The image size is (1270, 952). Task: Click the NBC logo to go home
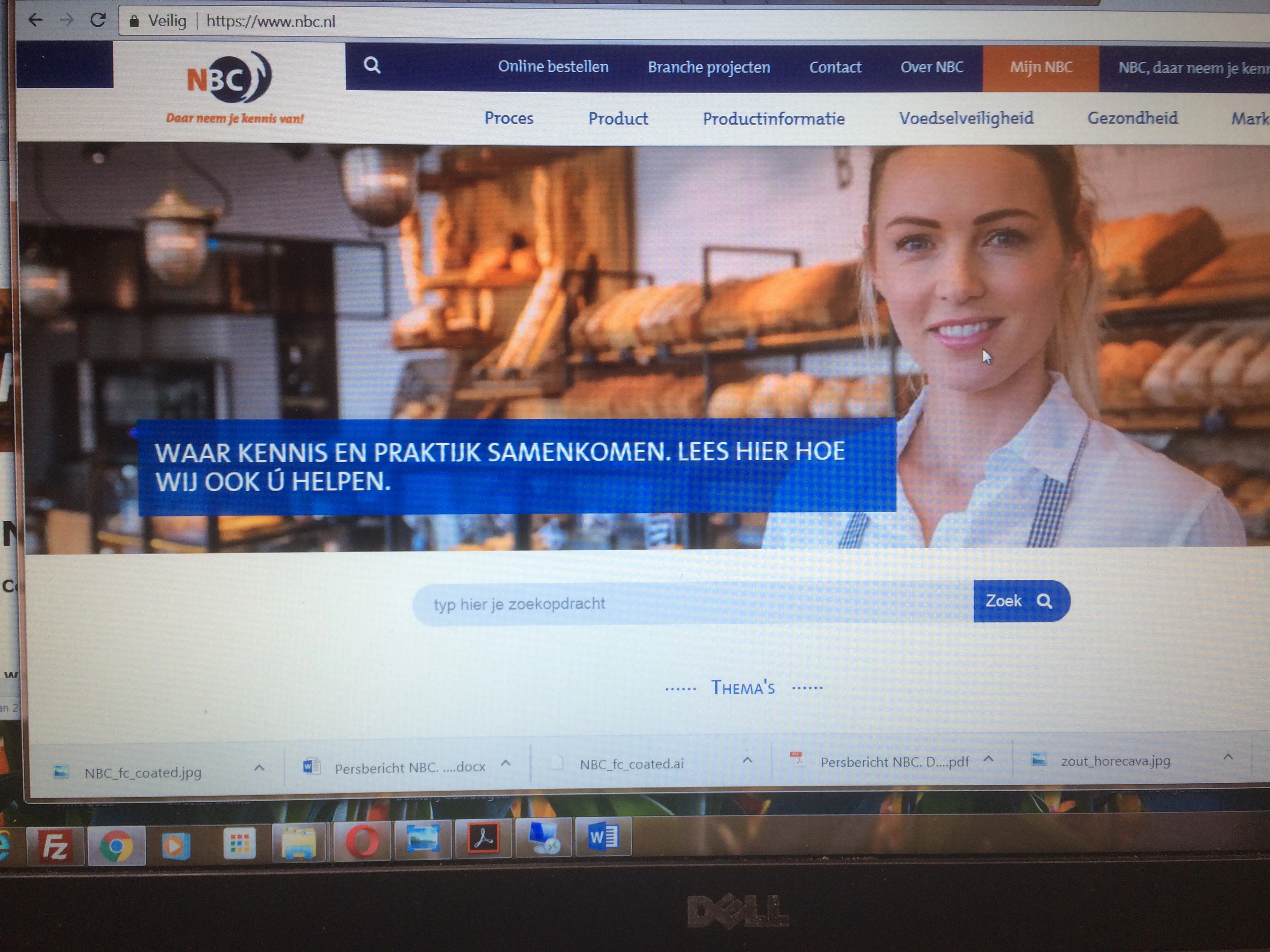(230, 77)
